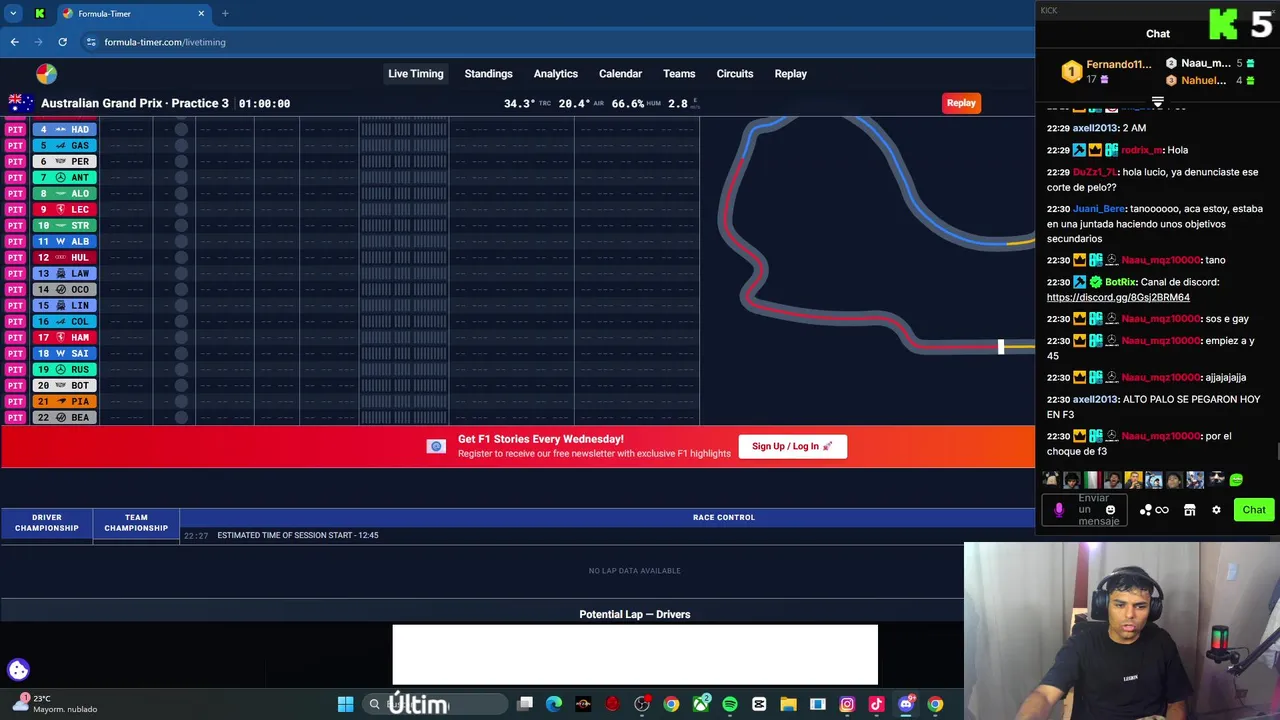This screenshot has height=720, width=1280.
Task: Click Fernando11 top gifter entry
Action: coord(1107,71)
